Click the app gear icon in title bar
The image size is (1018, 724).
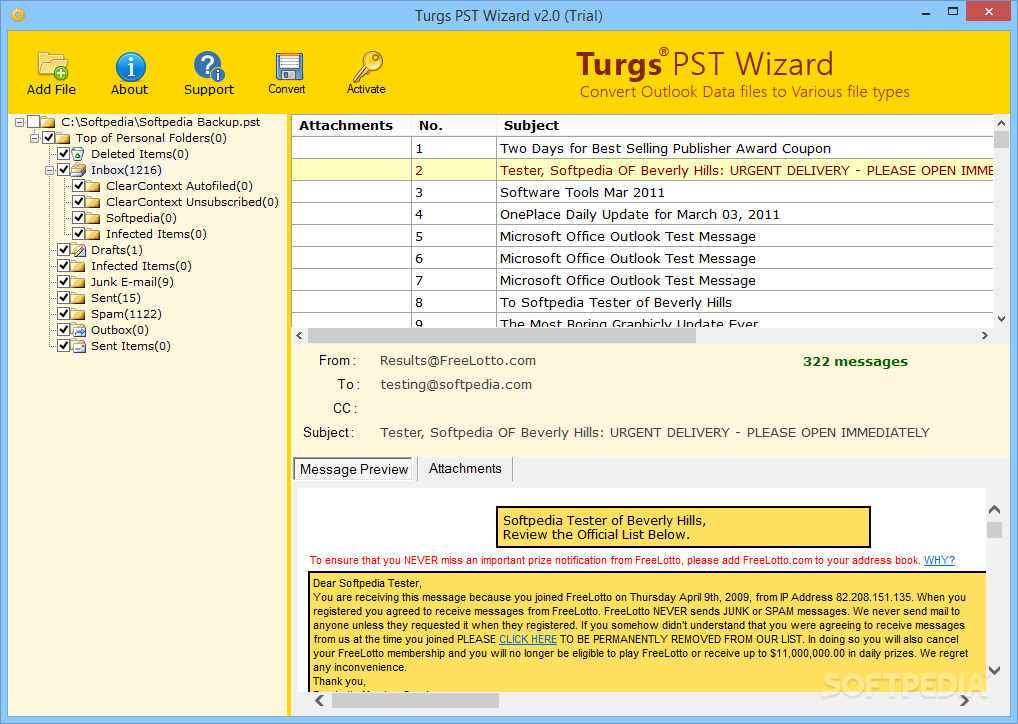(x=18, y=15)
